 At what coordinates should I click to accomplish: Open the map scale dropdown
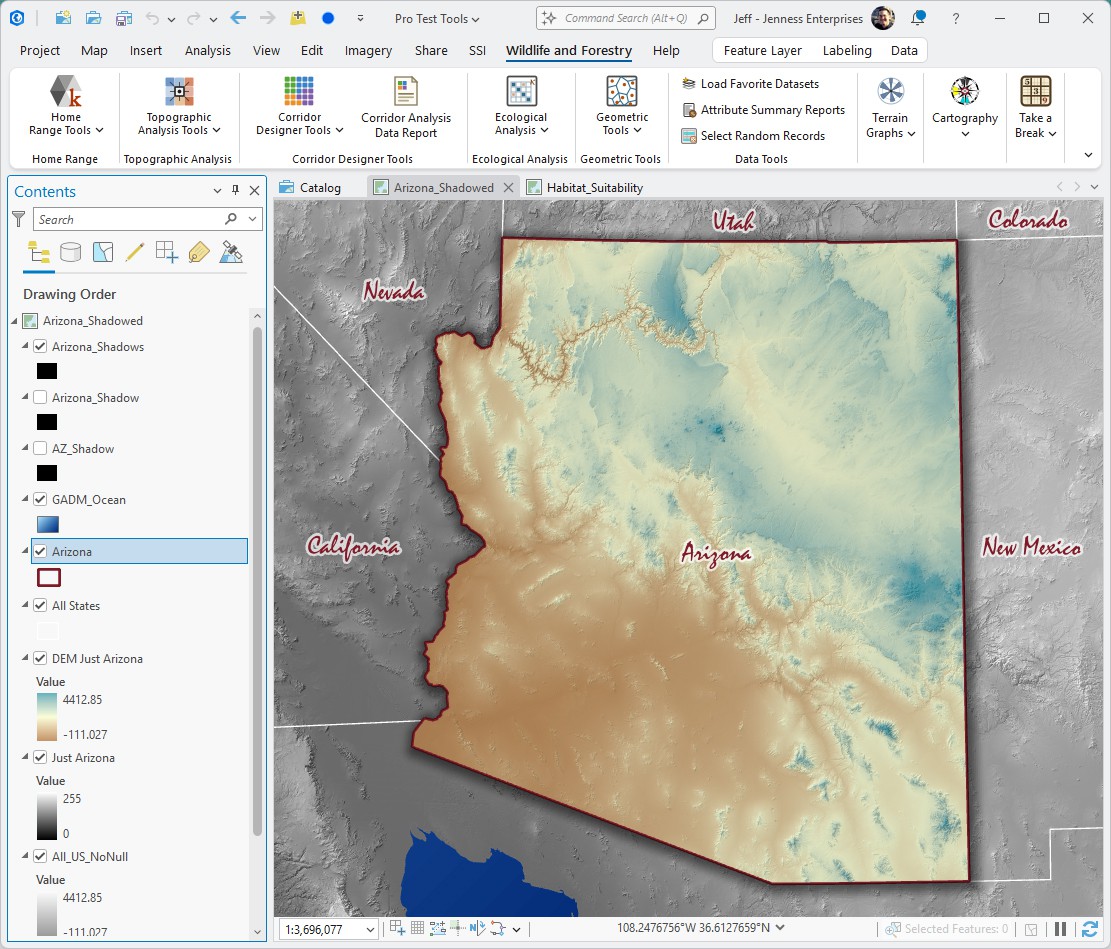(x=370, y=929)
